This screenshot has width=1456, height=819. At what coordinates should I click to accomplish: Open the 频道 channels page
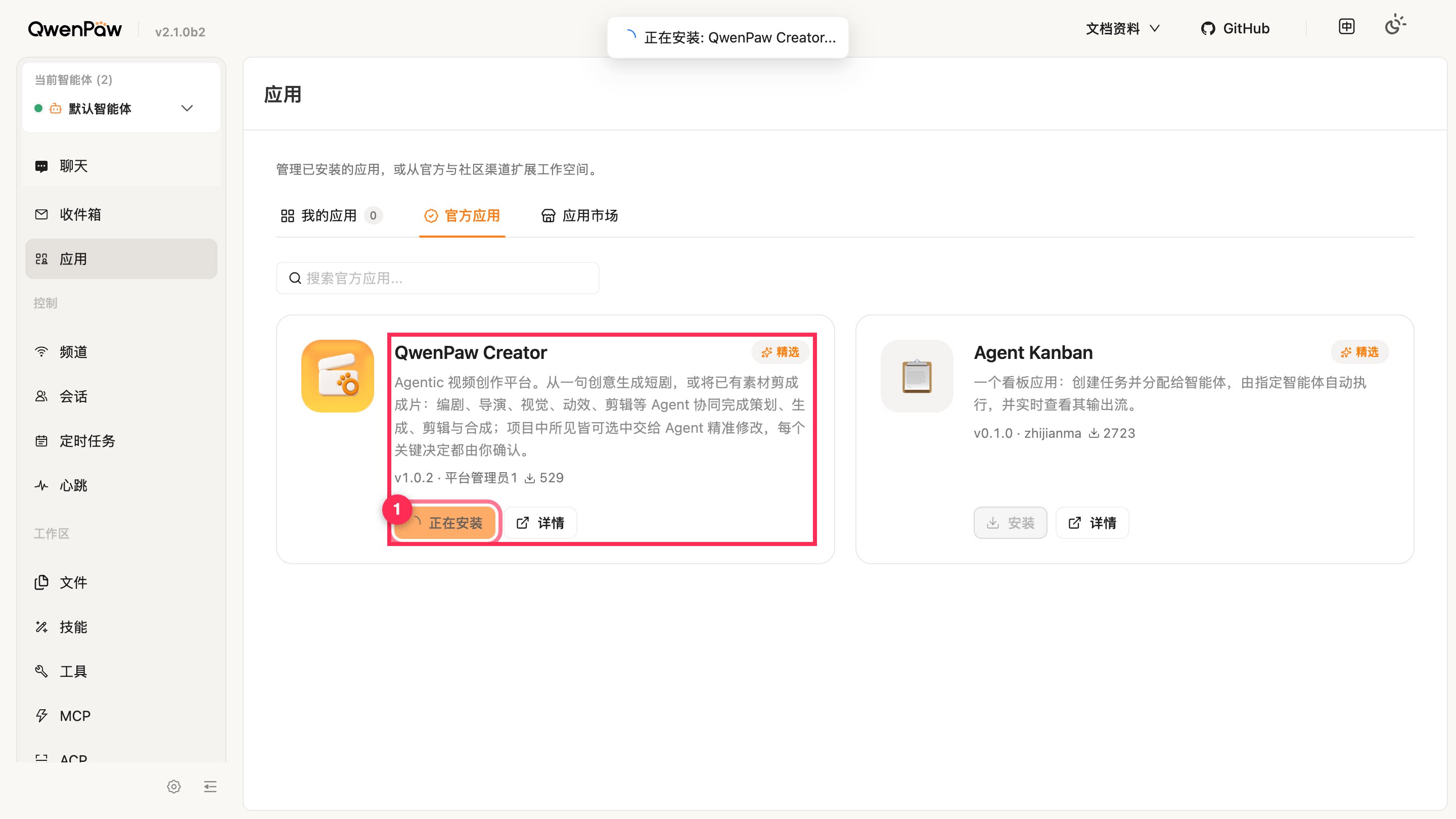[121, 351]
